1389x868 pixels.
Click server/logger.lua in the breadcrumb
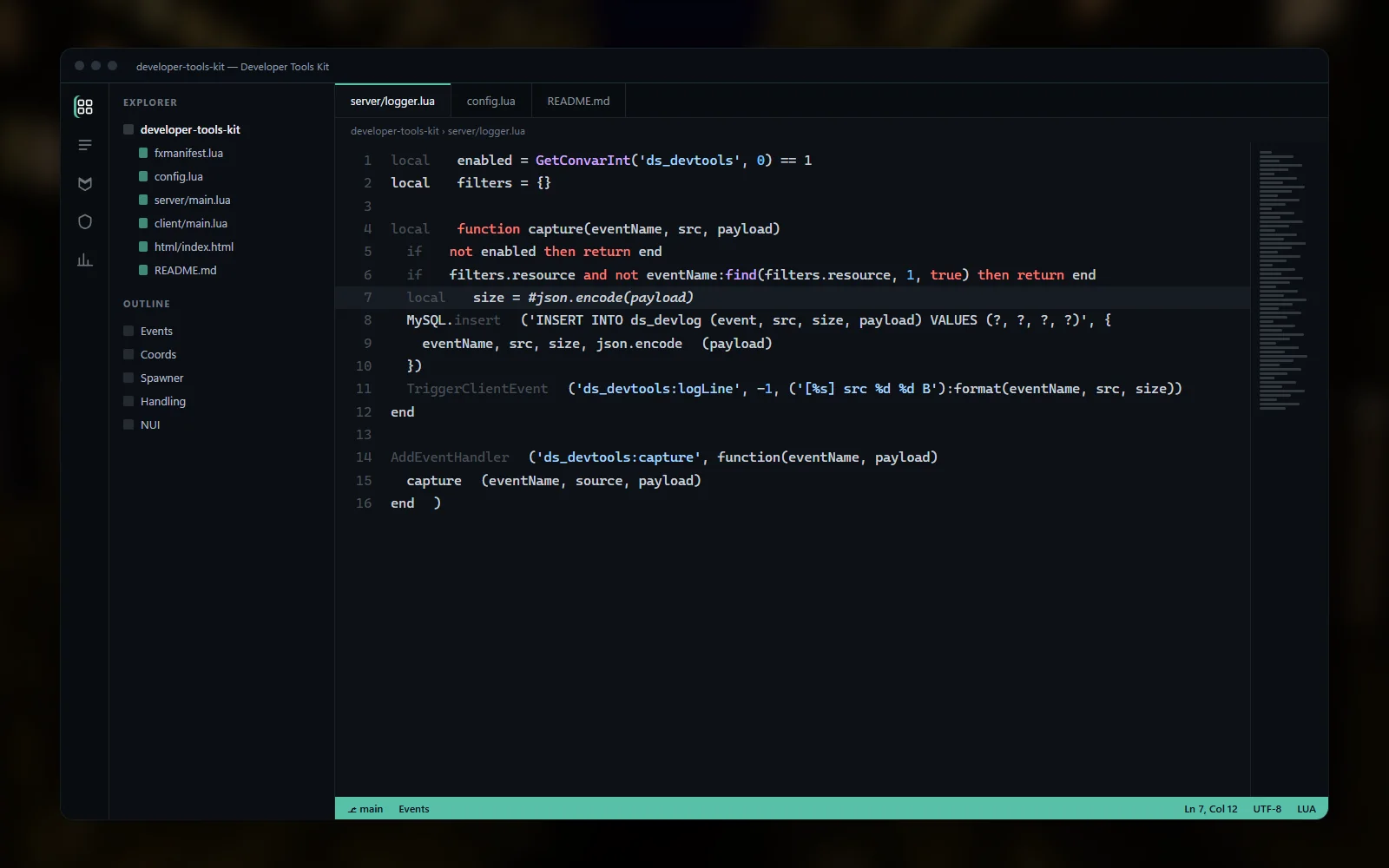tap(486, 131)
